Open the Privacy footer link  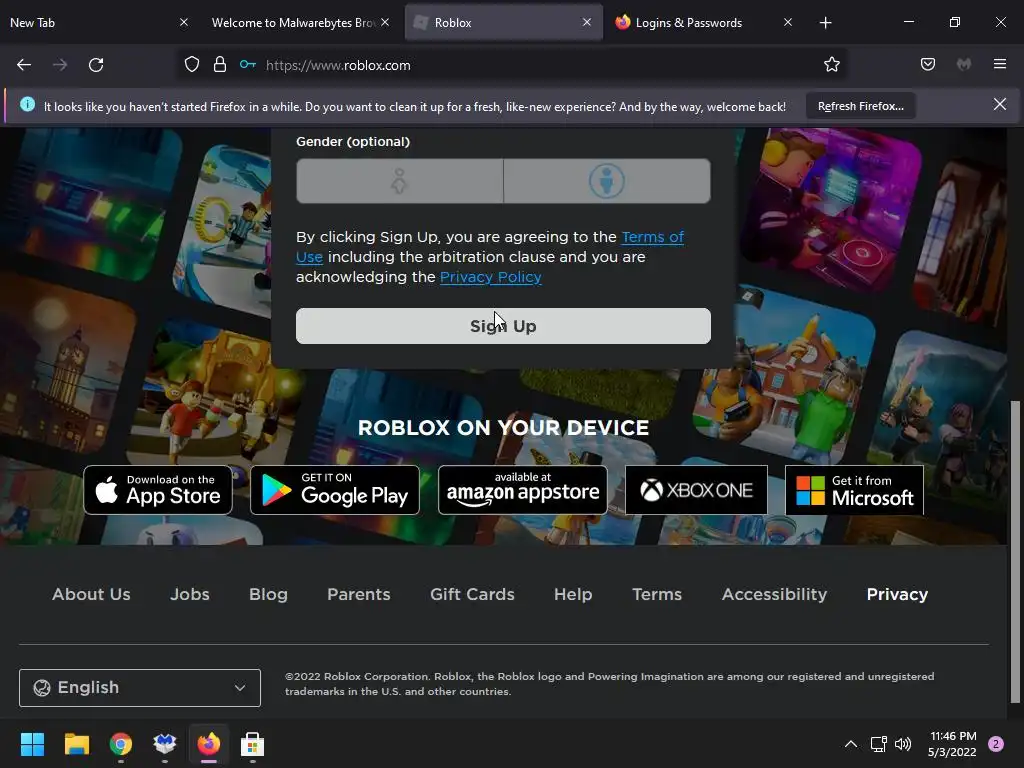[x=897, y=594]
